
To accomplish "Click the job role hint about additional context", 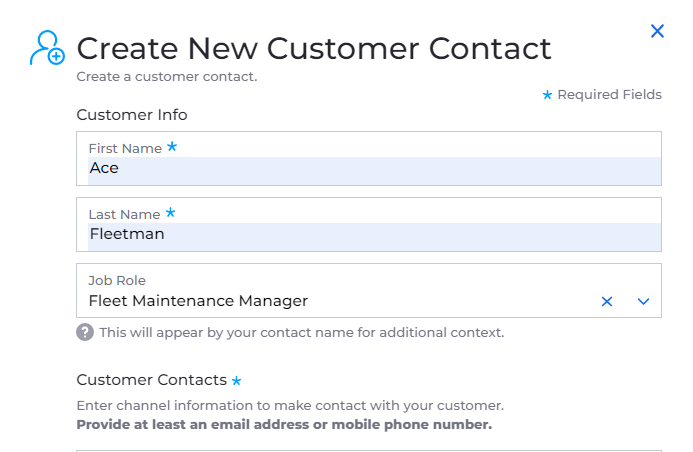I will [301, 332].
